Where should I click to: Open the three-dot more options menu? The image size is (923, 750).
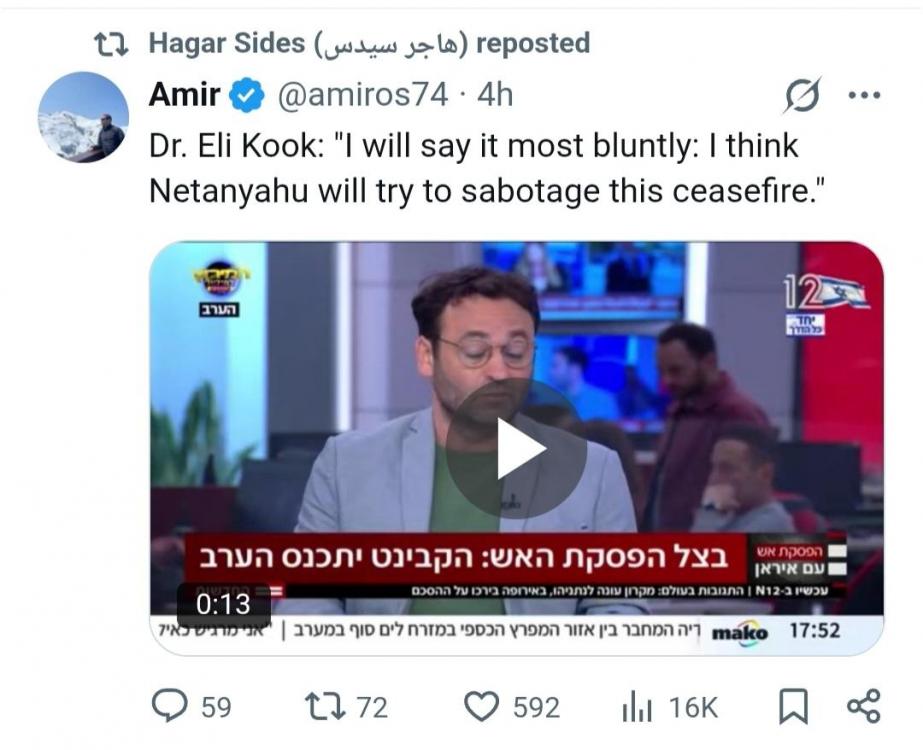click(864, 95)
